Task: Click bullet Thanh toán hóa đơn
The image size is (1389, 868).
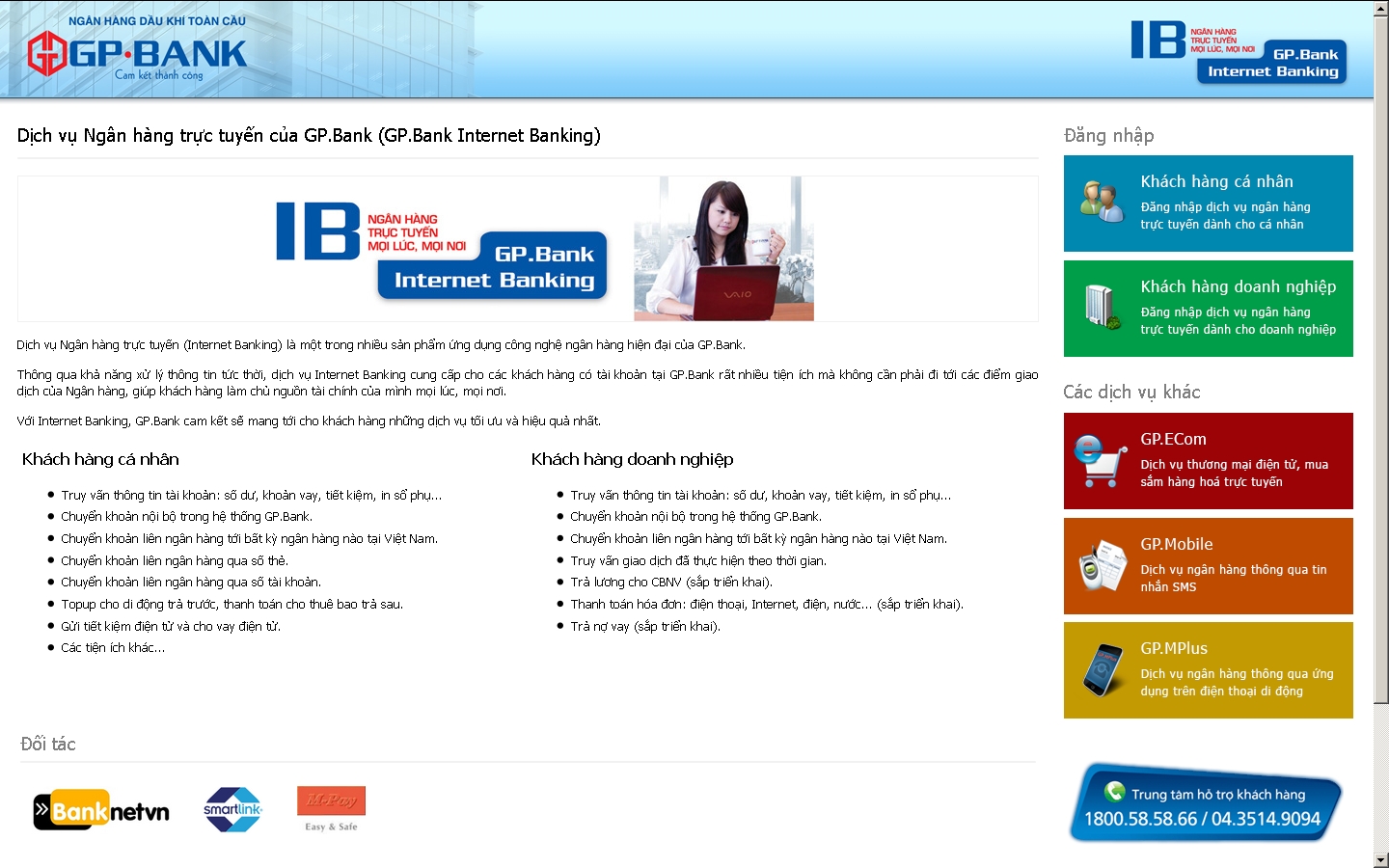Action: (x=767, y=604)
